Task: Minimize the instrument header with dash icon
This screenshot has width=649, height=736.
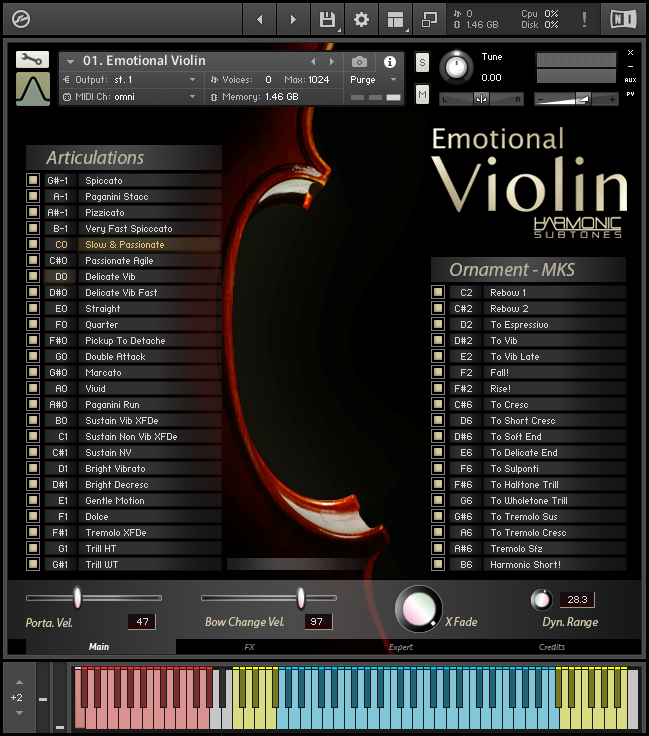Action: 630,66
